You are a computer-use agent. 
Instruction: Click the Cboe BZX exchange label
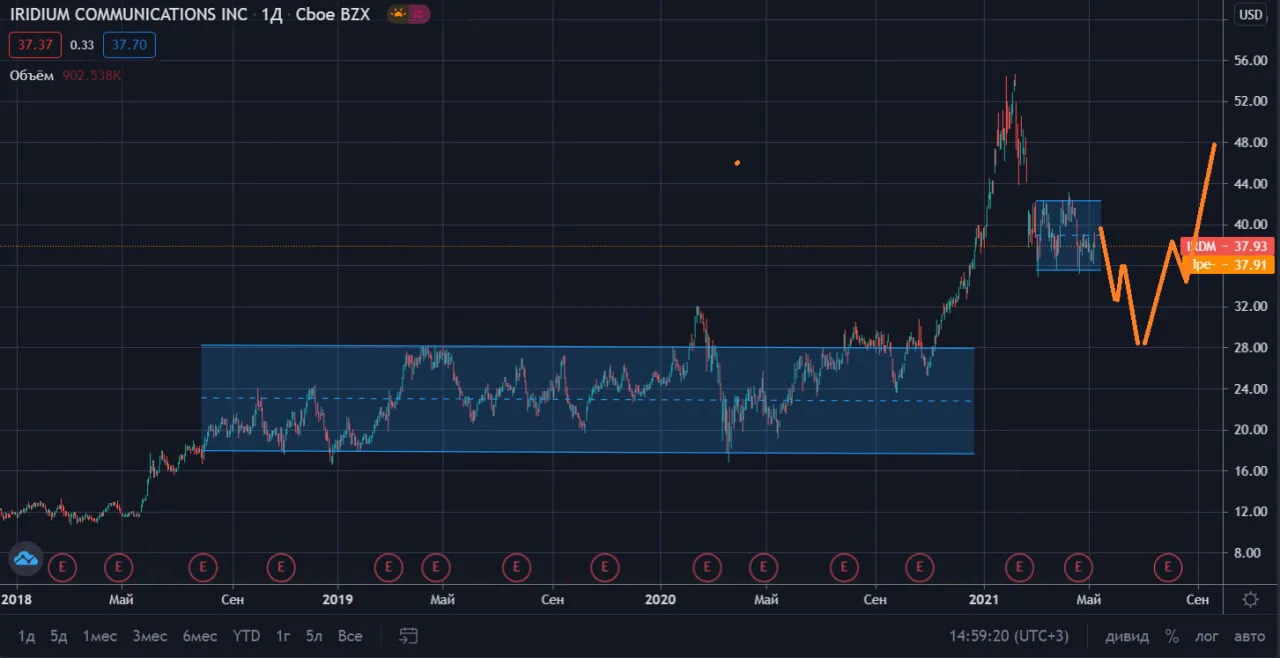(x=333, y=14)
